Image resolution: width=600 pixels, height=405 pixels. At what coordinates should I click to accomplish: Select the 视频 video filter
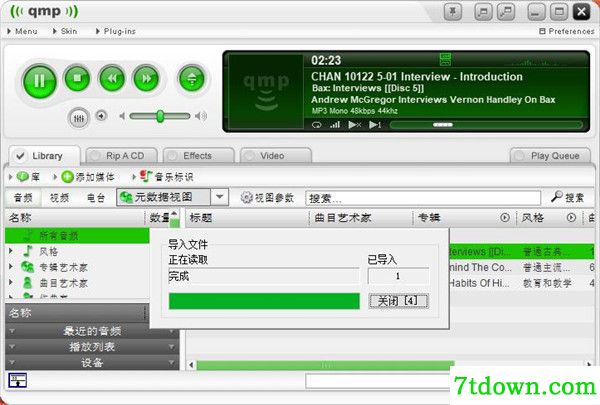click(59, 198)
